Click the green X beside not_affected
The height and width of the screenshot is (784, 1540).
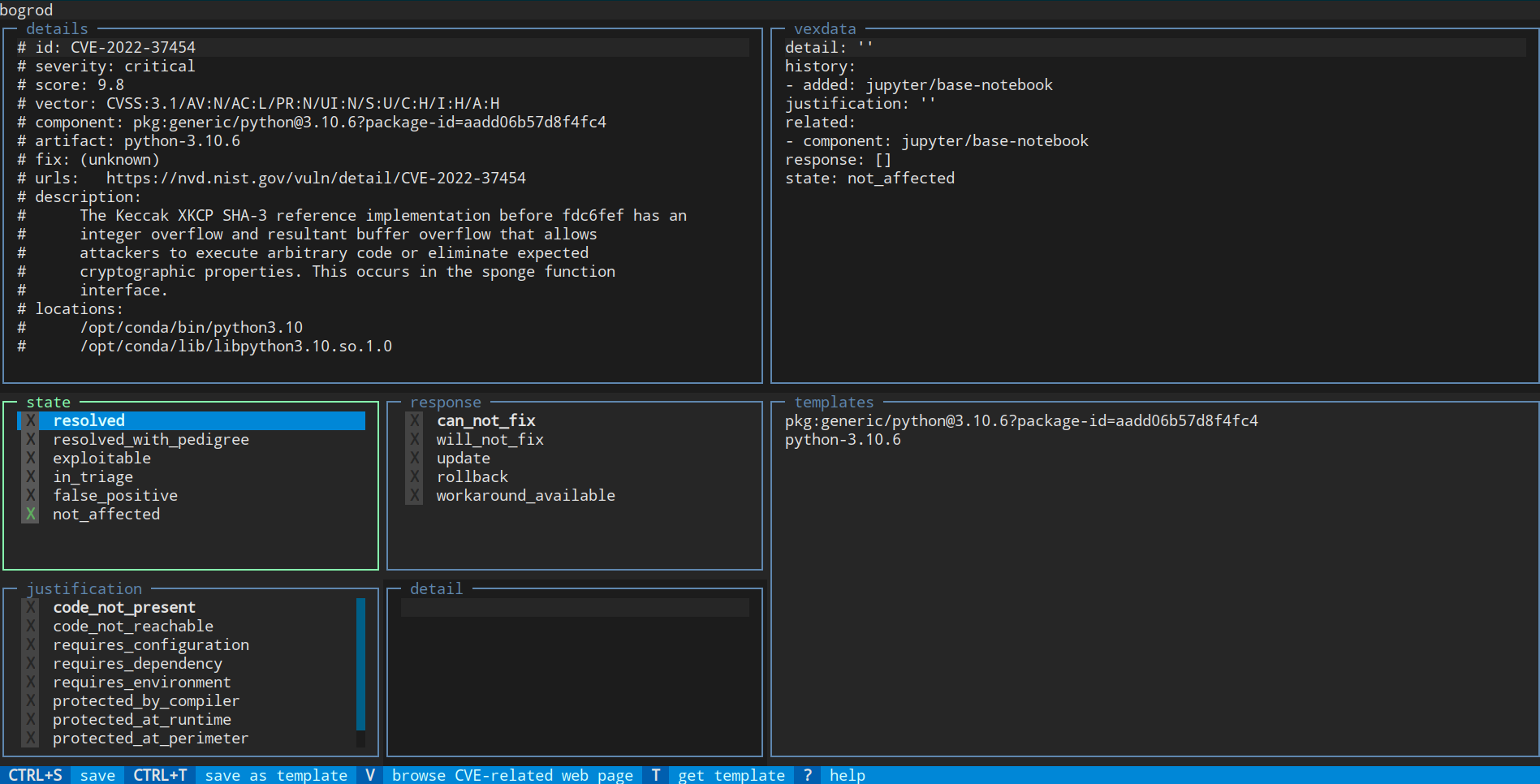click(x=31, y=514)
